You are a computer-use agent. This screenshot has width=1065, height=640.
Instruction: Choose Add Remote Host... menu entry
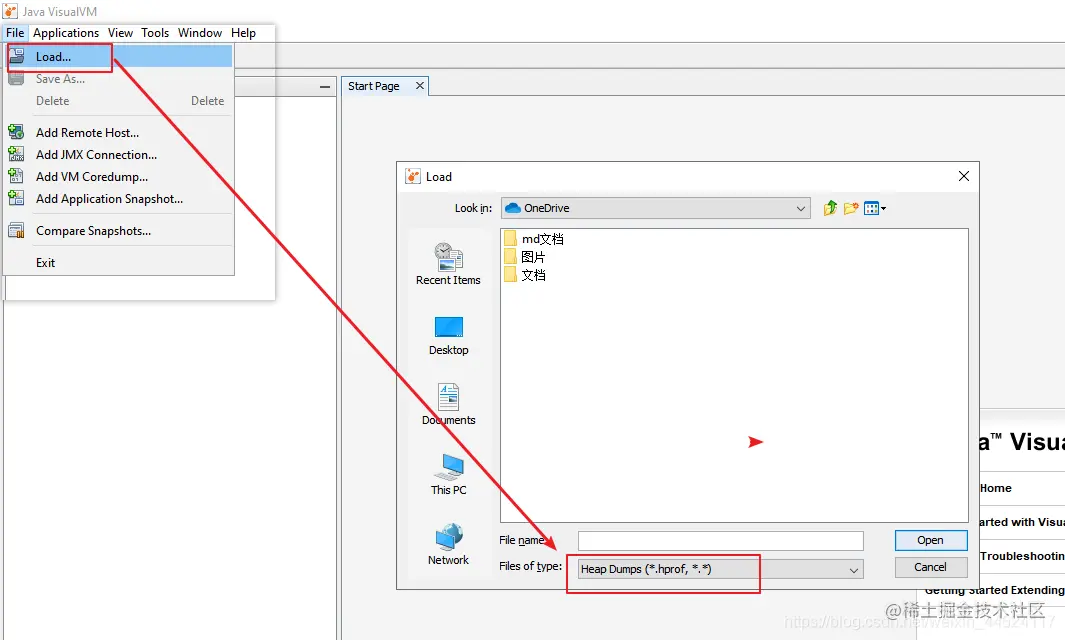[119, 132]
